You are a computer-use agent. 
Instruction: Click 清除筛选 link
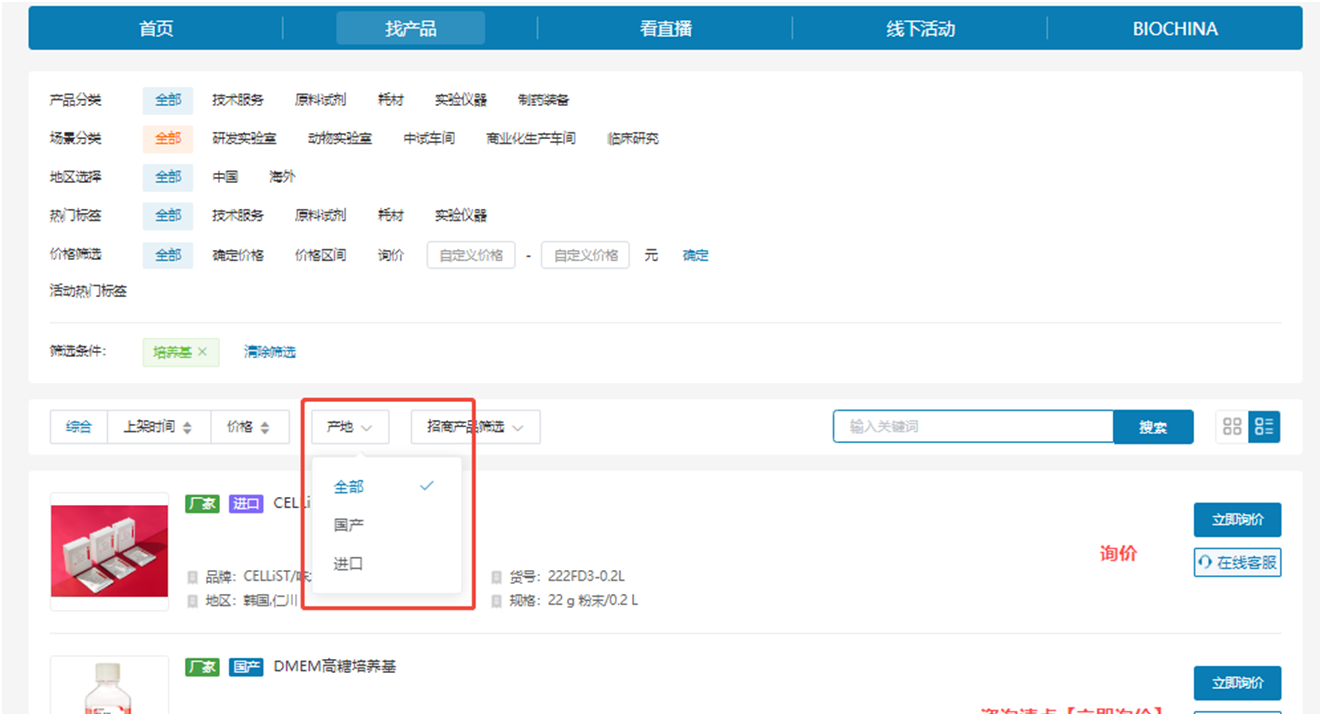click(270, 352)
